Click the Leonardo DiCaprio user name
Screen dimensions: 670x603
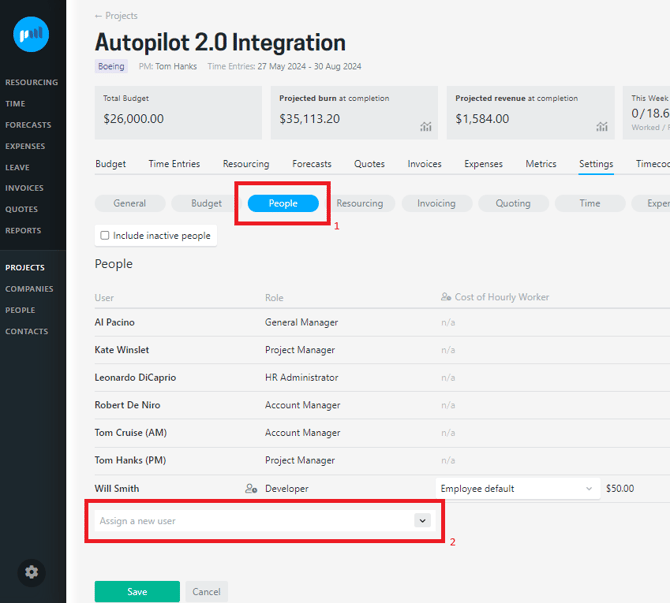pyautogui.click(x=135, y=378)
